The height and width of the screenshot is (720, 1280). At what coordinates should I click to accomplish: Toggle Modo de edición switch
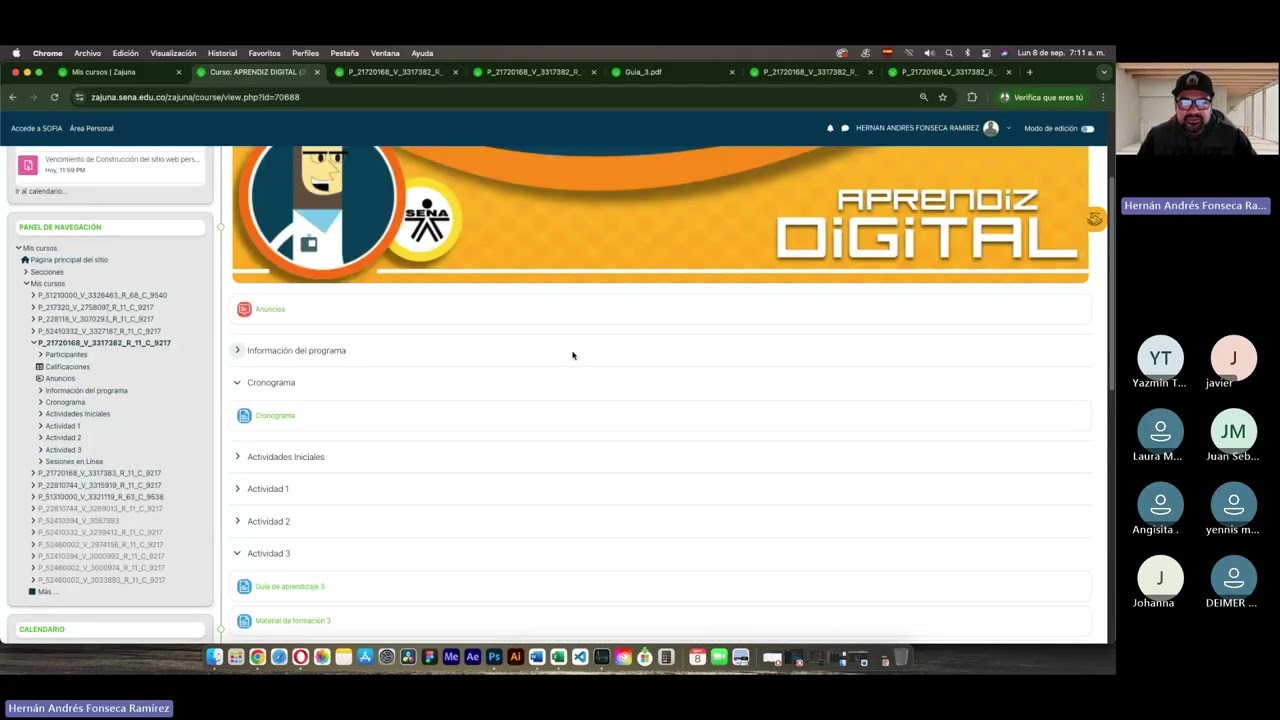pos(1088,128)
